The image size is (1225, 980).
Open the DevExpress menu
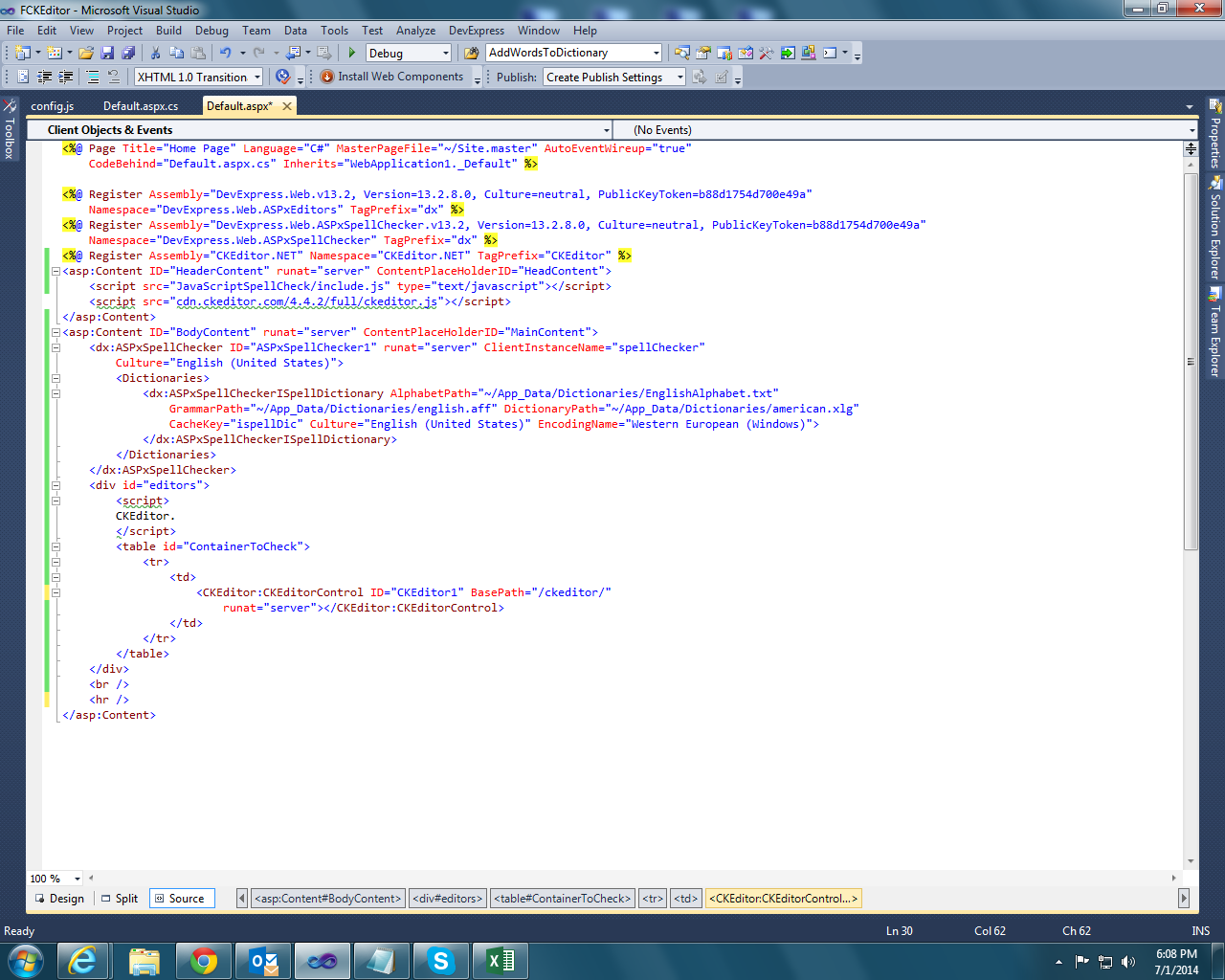point(476,31)
